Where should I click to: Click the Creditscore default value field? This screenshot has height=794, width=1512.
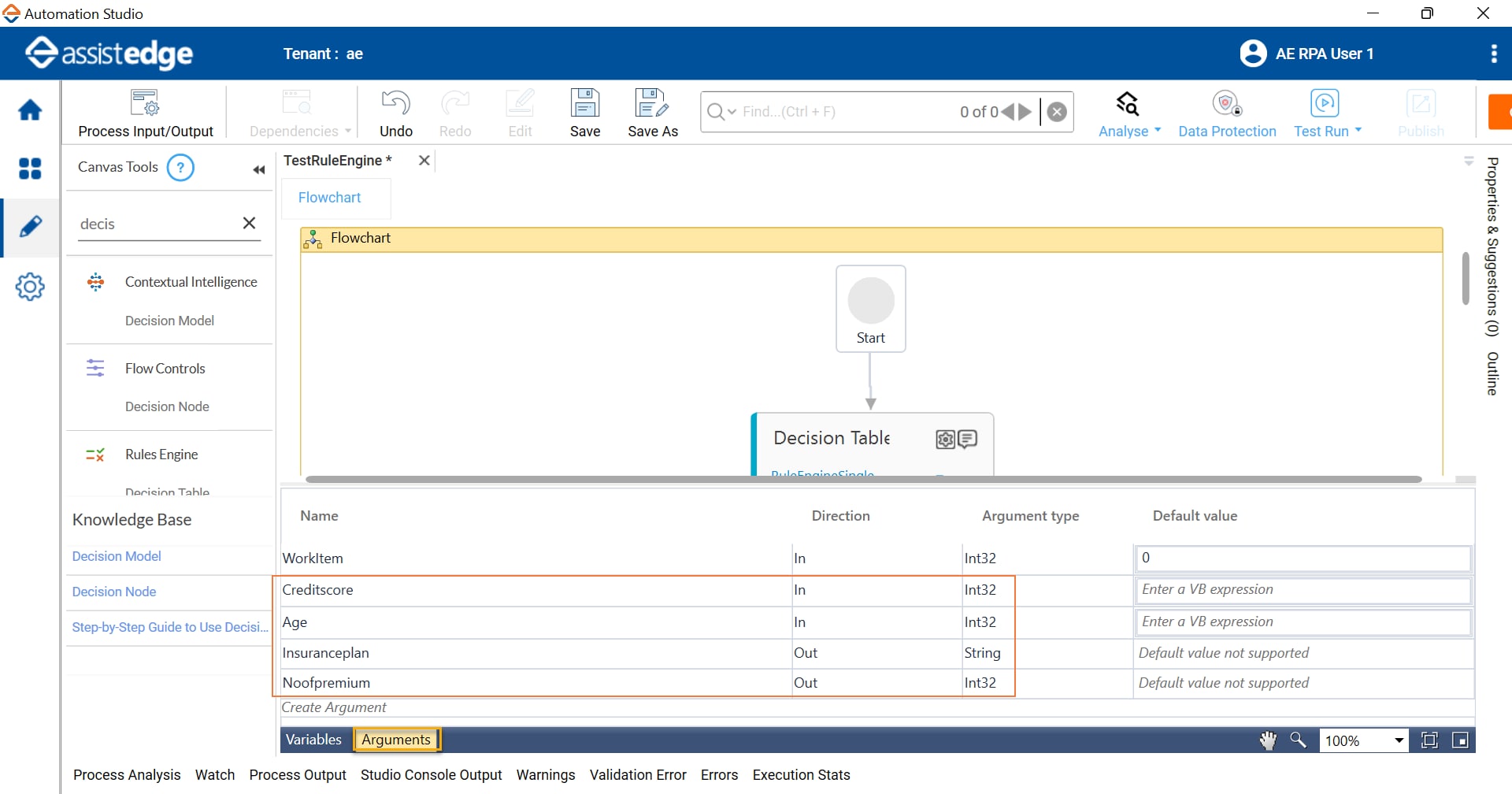click(x=1303, y=590)
